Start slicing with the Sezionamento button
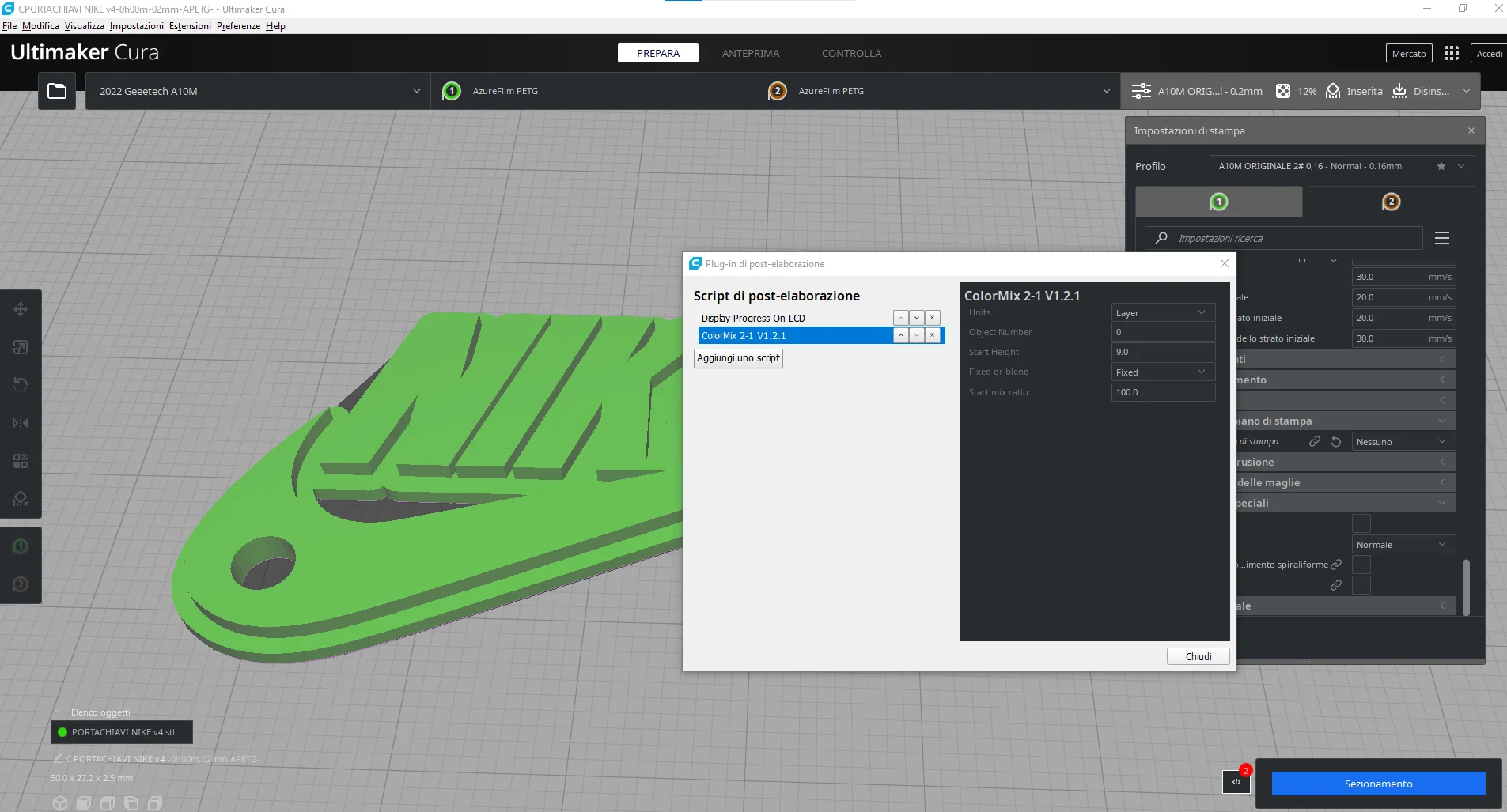The height and width of the screenshot is (812, 1507). pos(1378,784)
